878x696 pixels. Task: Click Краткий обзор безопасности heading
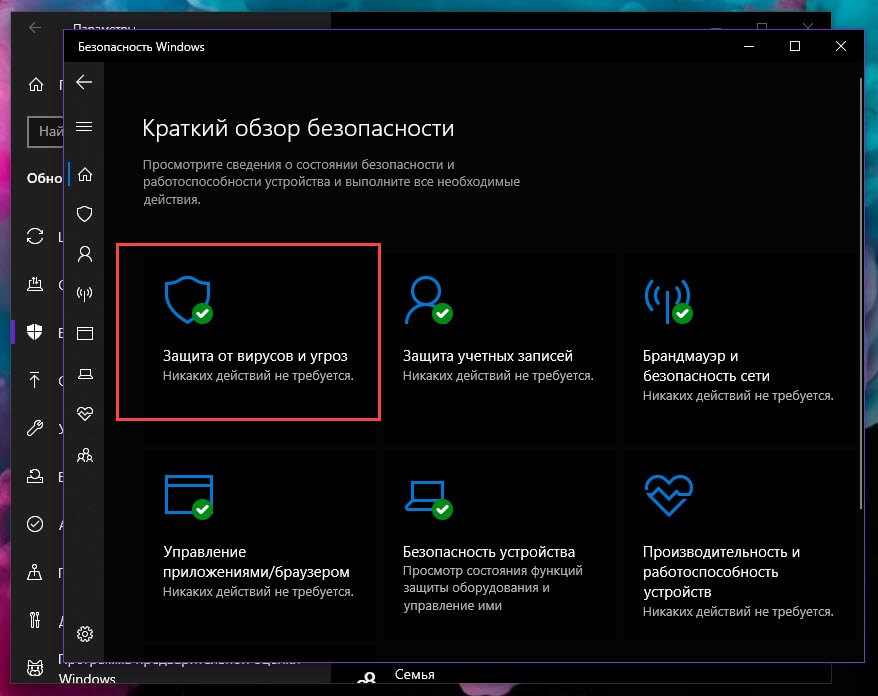(x=298, y=128)
